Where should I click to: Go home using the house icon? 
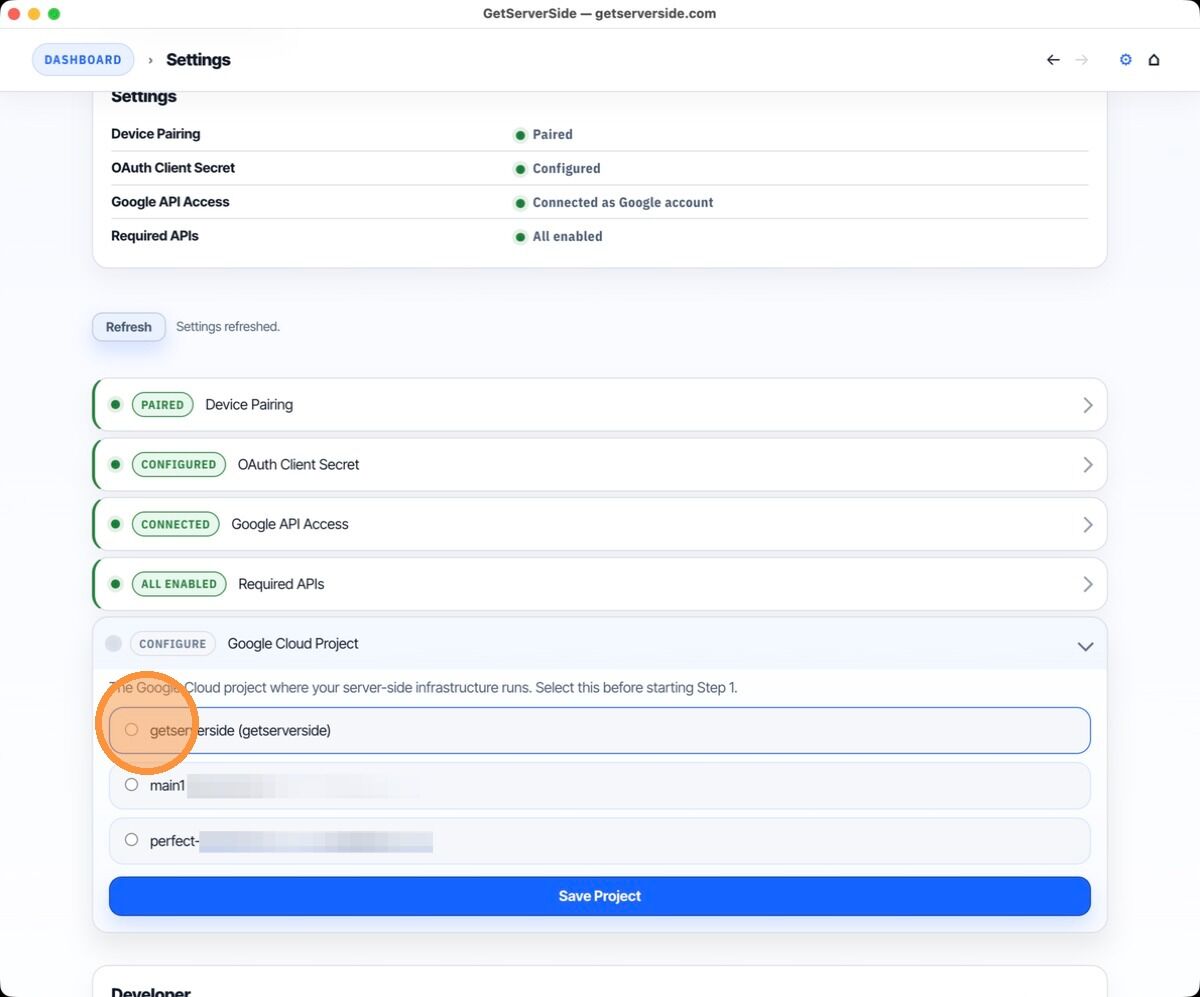pos(1154,60)
